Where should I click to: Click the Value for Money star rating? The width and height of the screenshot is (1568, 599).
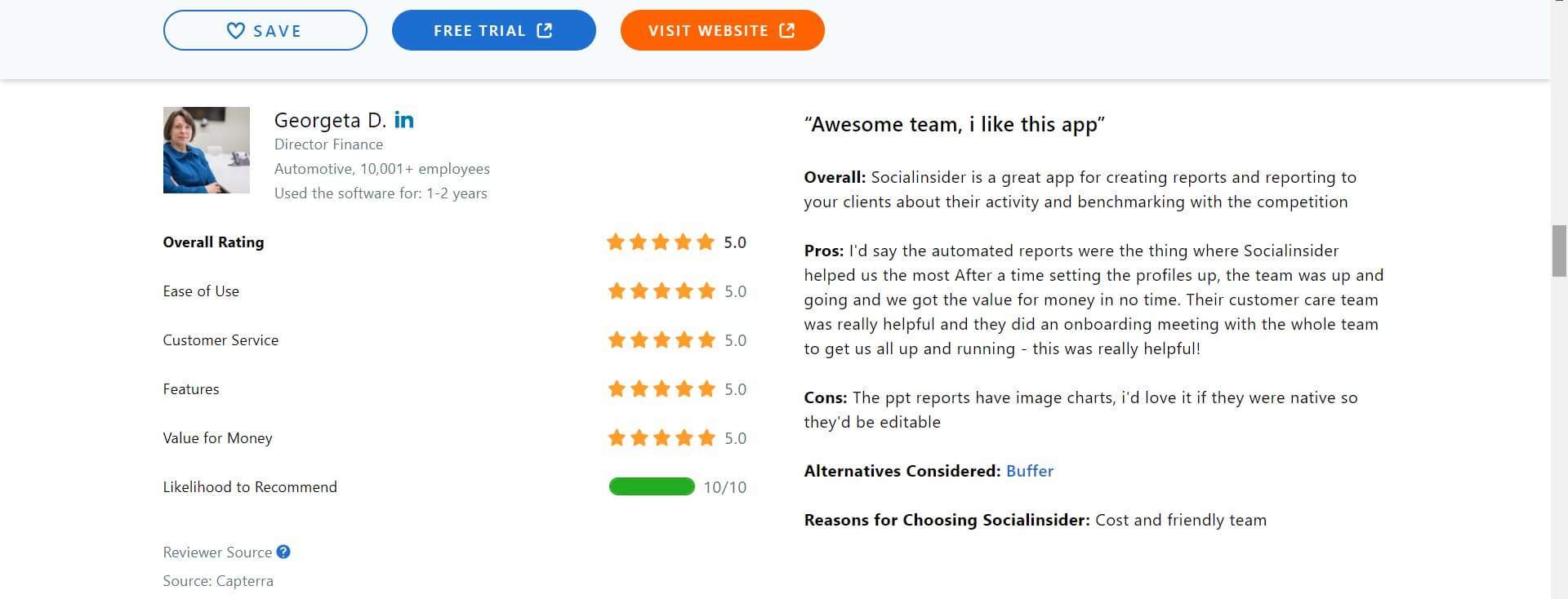pyautogui.click(x=661, y=438)
